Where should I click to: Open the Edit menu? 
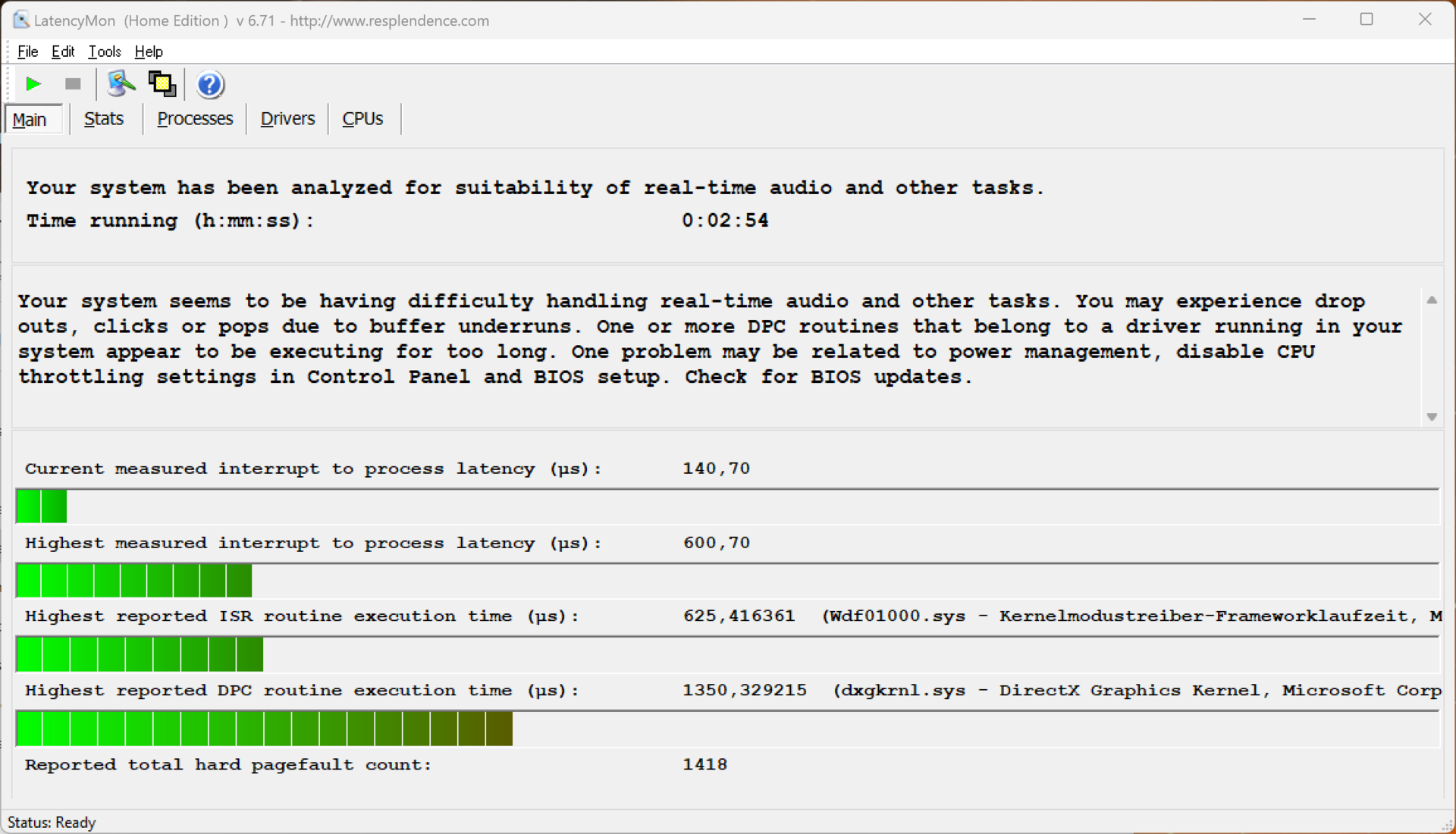click(63, 52)
